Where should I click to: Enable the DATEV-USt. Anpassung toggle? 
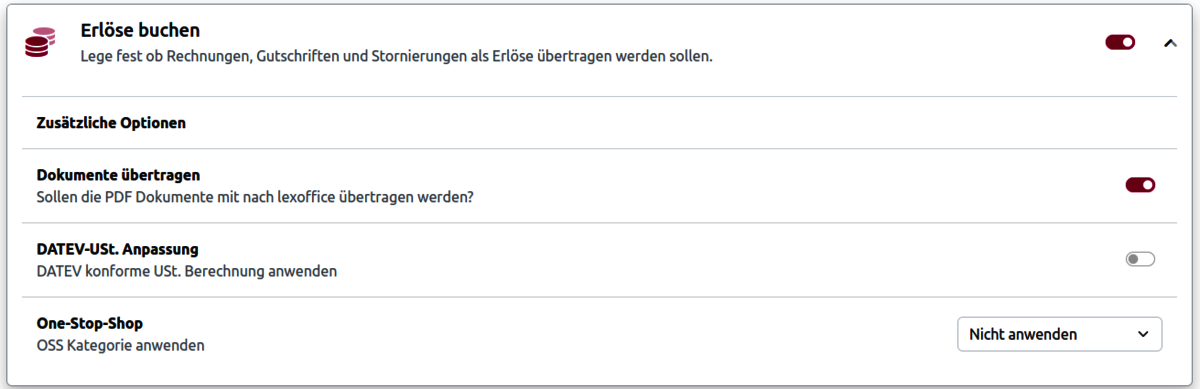(x=1140, y=259)
